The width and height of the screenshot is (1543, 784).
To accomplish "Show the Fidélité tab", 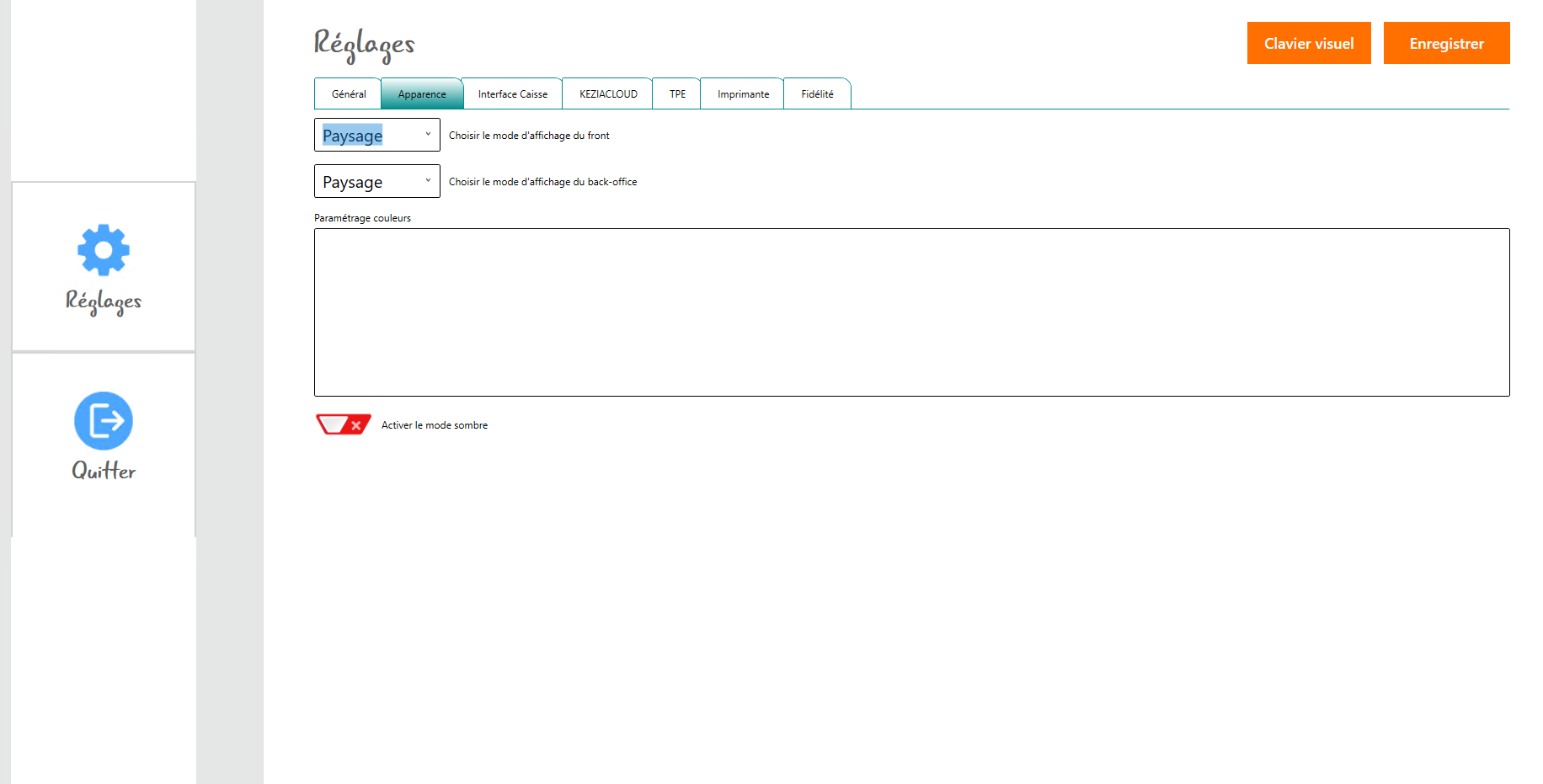I will pyautogui.click(x=817, y=94).
